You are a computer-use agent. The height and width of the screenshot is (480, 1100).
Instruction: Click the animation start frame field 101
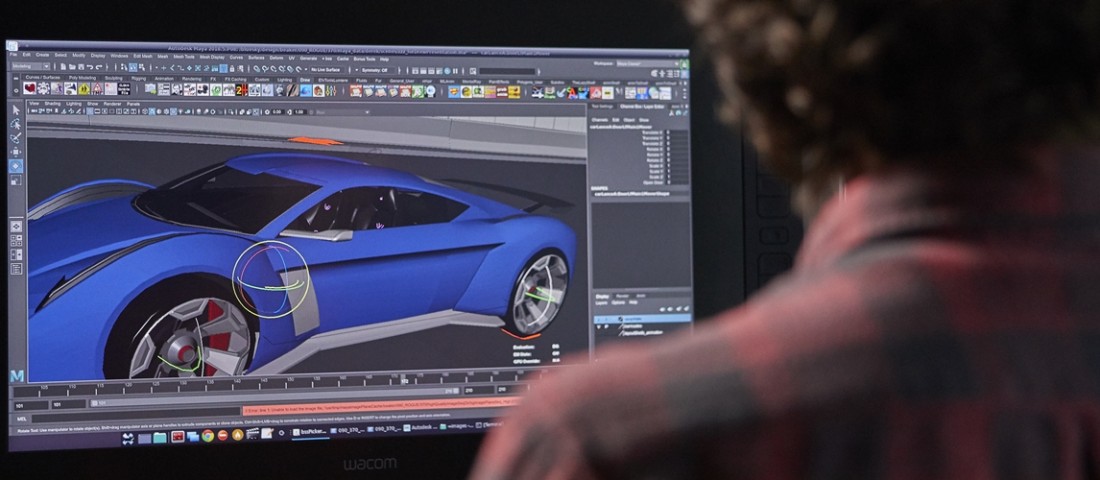(30, 405)
